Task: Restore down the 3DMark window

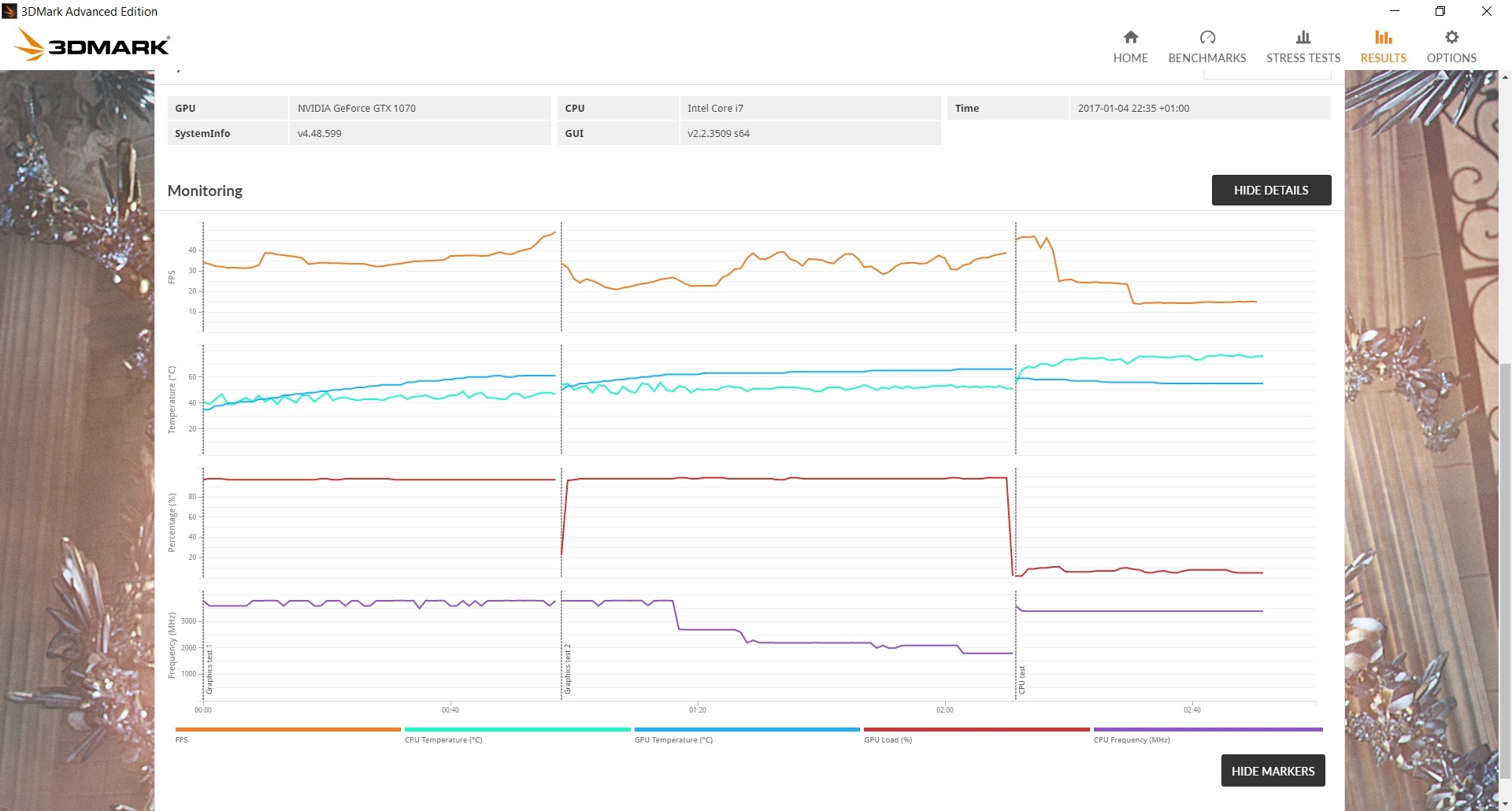Action: point(1440,11)
